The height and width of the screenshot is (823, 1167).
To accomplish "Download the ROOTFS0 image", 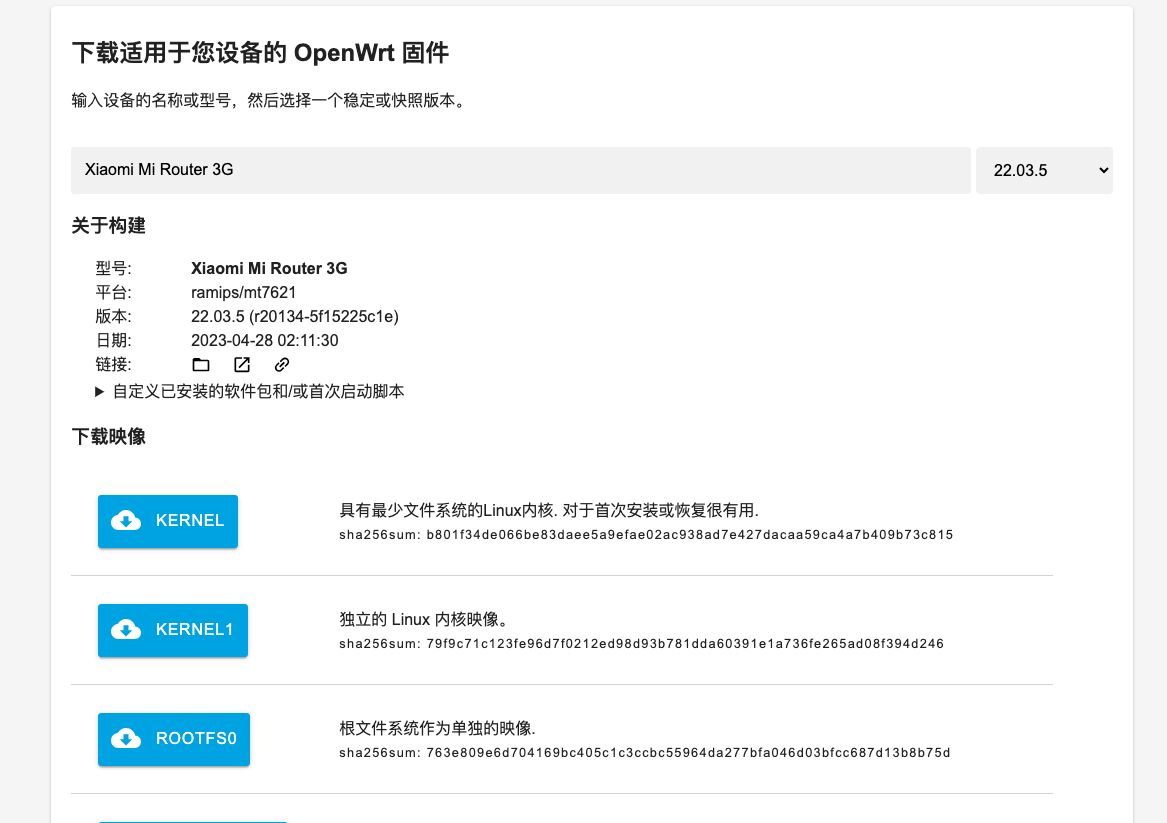I will click(x=174, y=740).
